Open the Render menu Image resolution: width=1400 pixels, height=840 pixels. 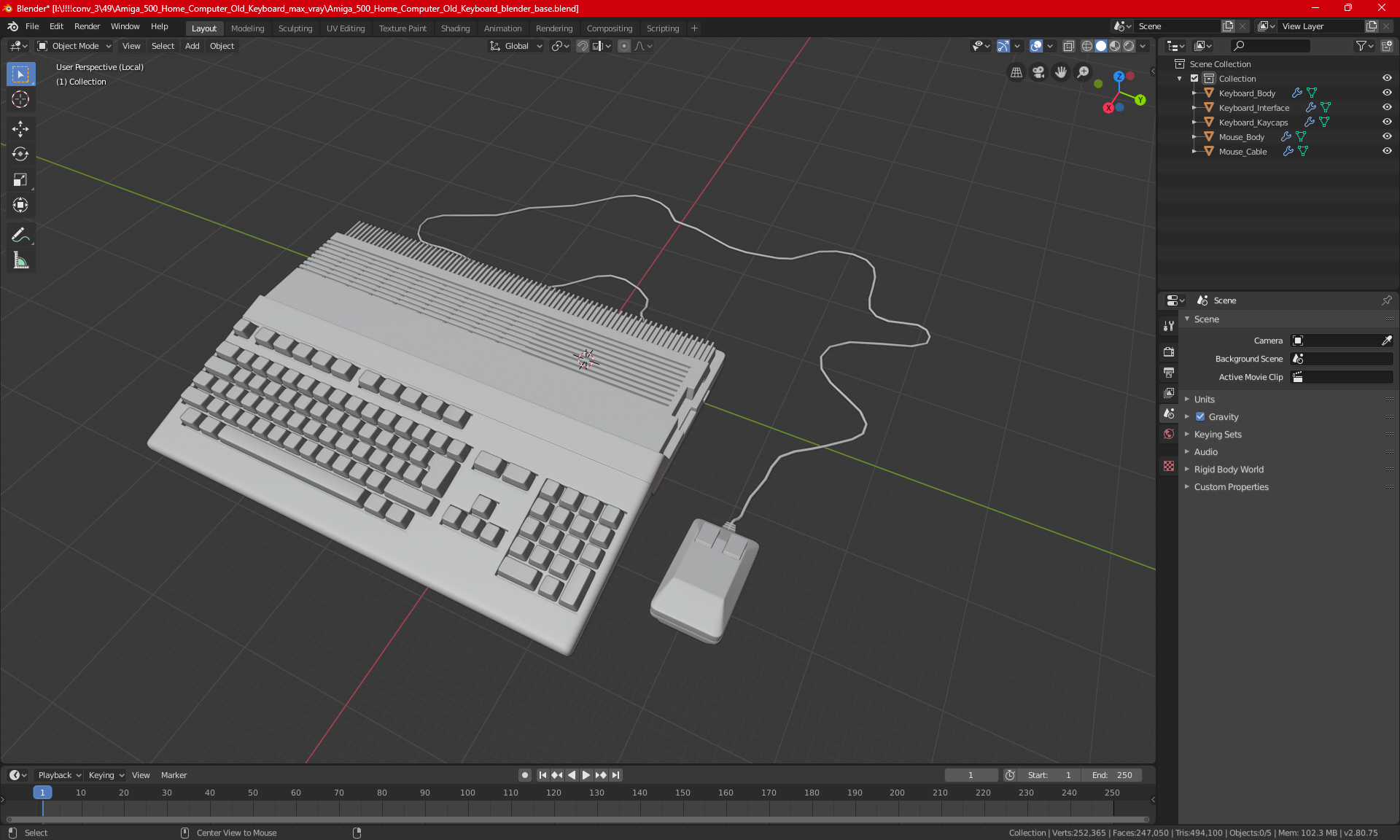(87, 26)
